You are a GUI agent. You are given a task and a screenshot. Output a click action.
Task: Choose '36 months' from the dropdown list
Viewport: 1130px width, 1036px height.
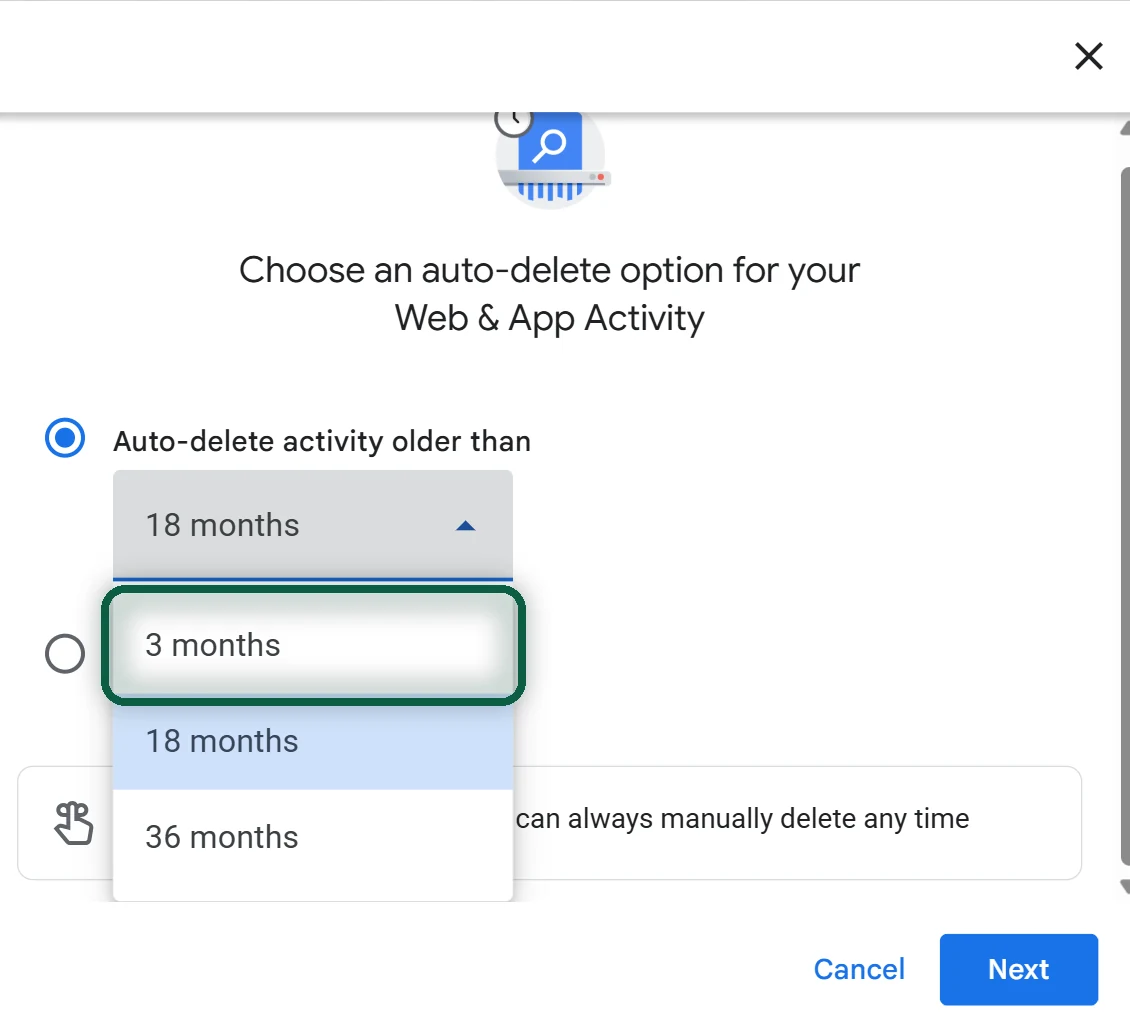313,837
